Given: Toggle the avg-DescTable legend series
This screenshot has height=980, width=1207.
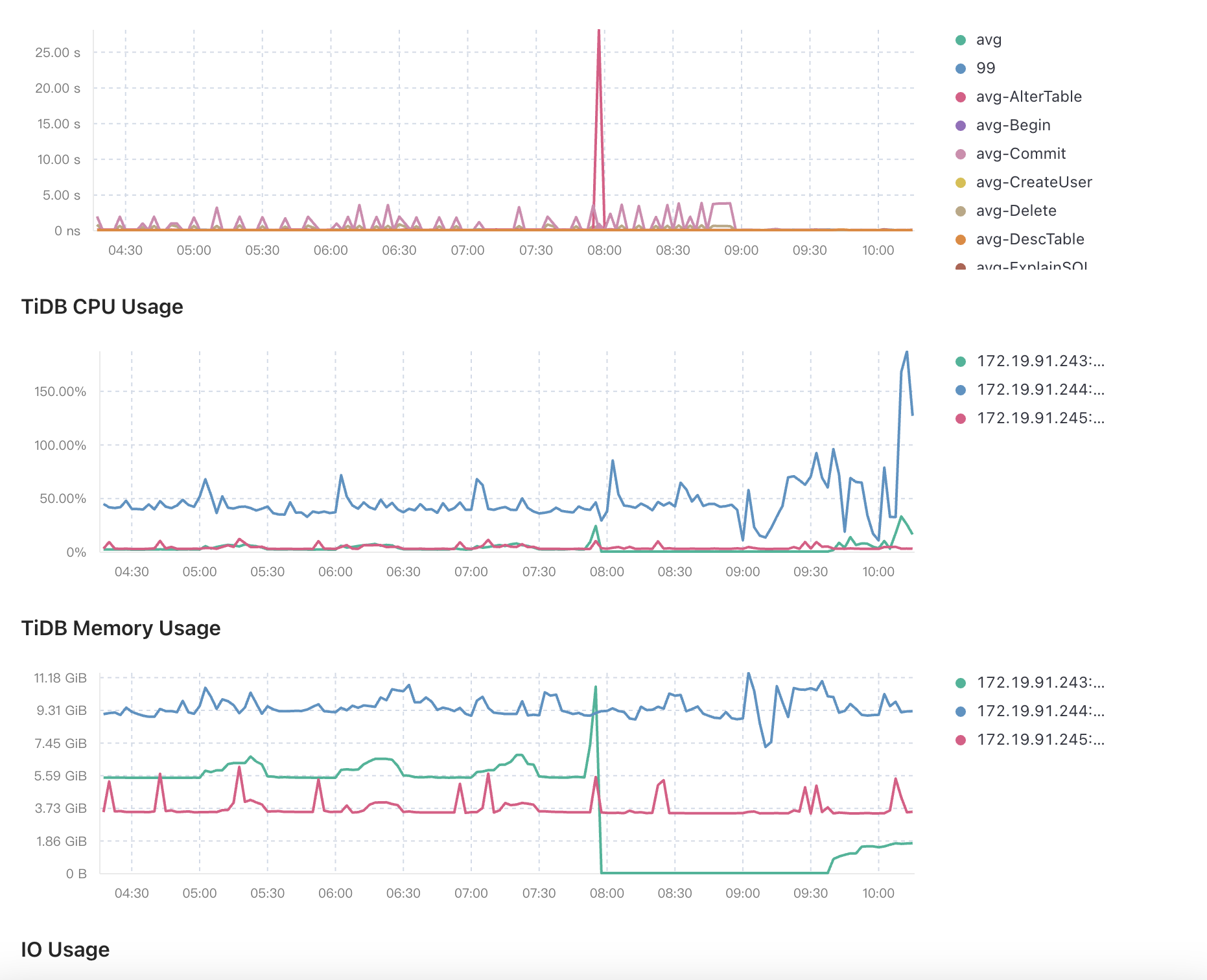Looking at the screenshot, I should click(x=1029, y=239).
